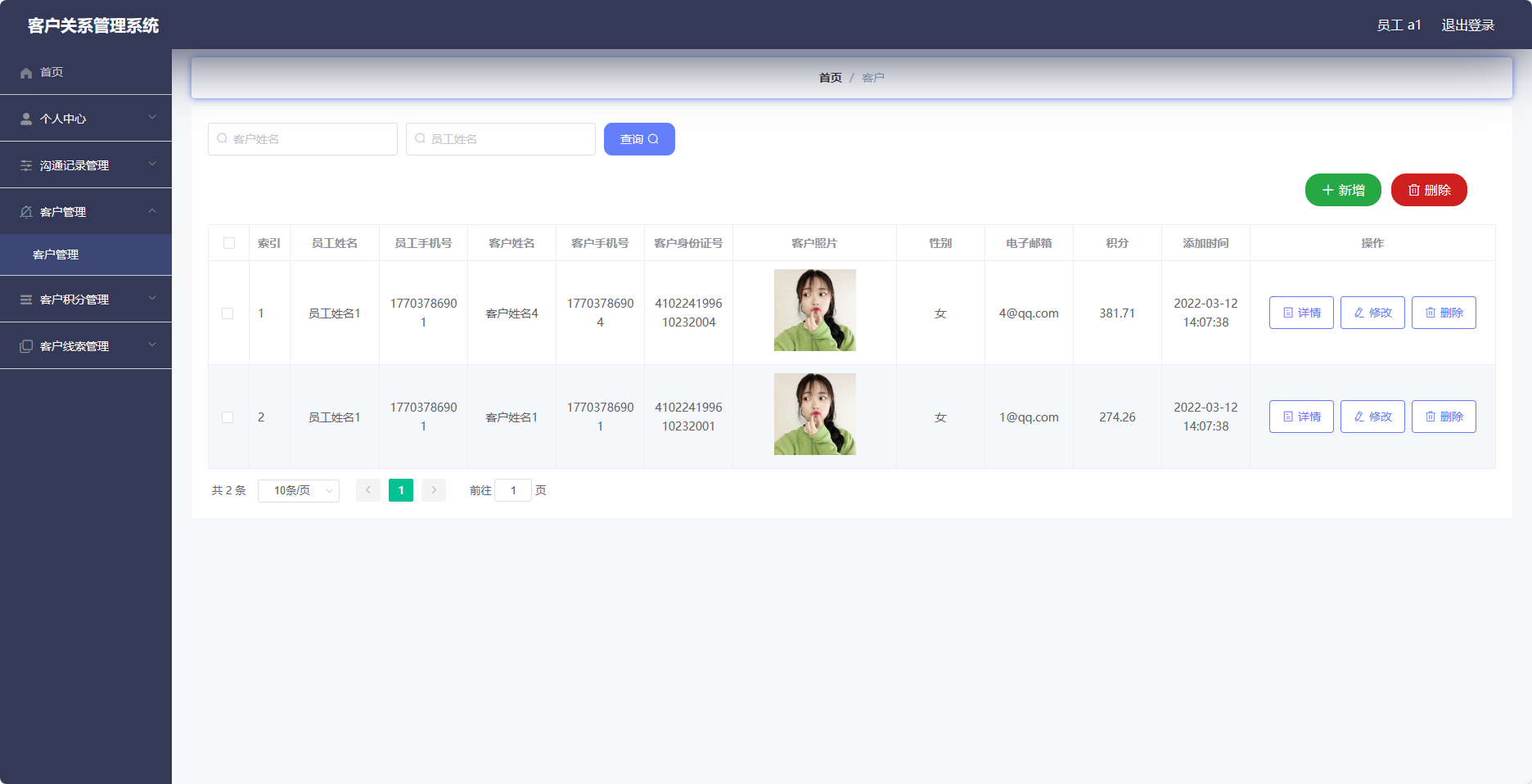The height and width of the screenshot is (784, 1532).
Task: Click the green 新增 button
Action: coord(1342,191)
